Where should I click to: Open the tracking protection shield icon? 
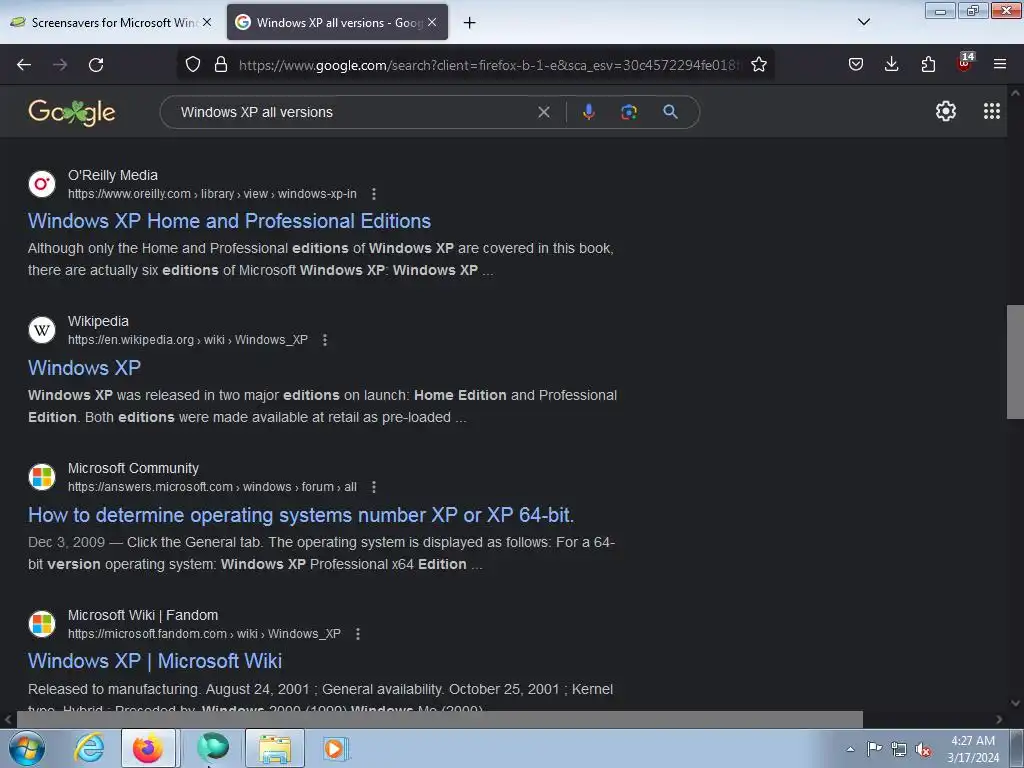tap(193, 65)
